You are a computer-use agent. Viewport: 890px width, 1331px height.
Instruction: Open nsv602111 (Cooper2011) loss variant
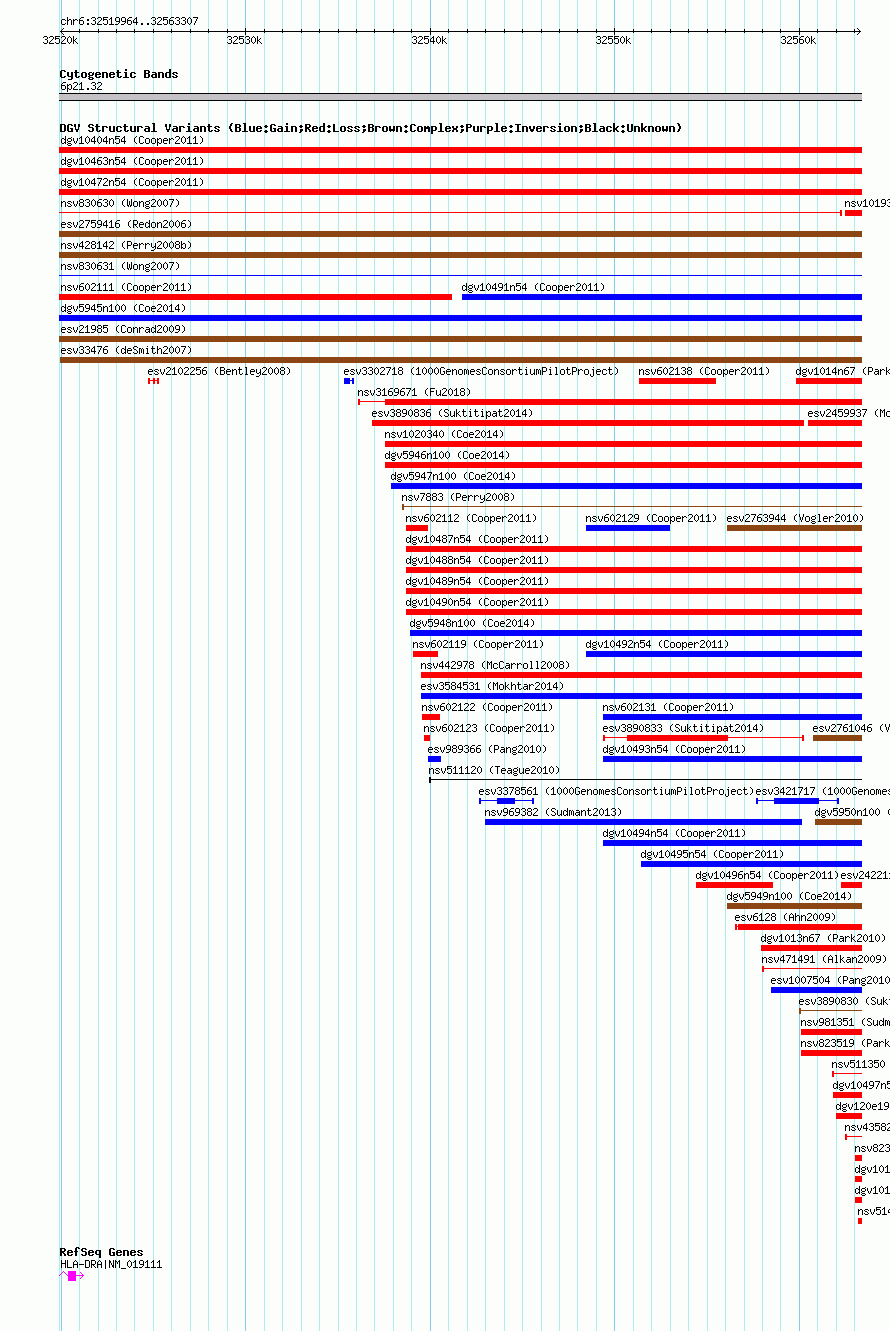(256, 297)
